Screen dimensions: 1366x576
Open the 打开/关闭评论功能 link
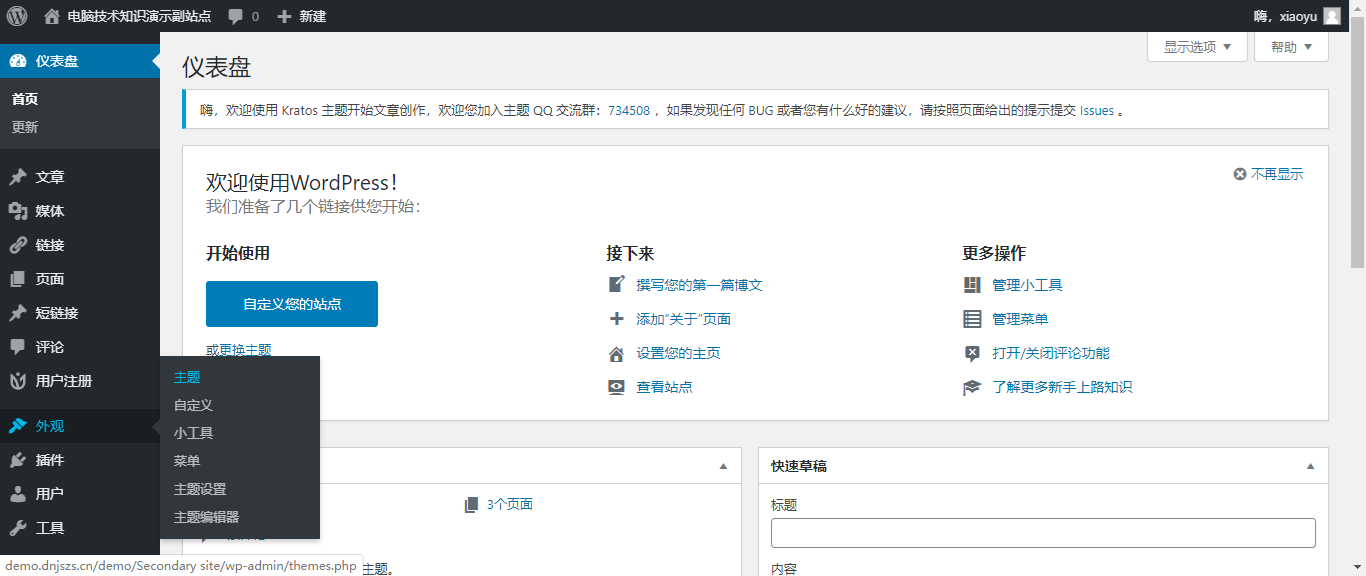(x=1051, y=353)
